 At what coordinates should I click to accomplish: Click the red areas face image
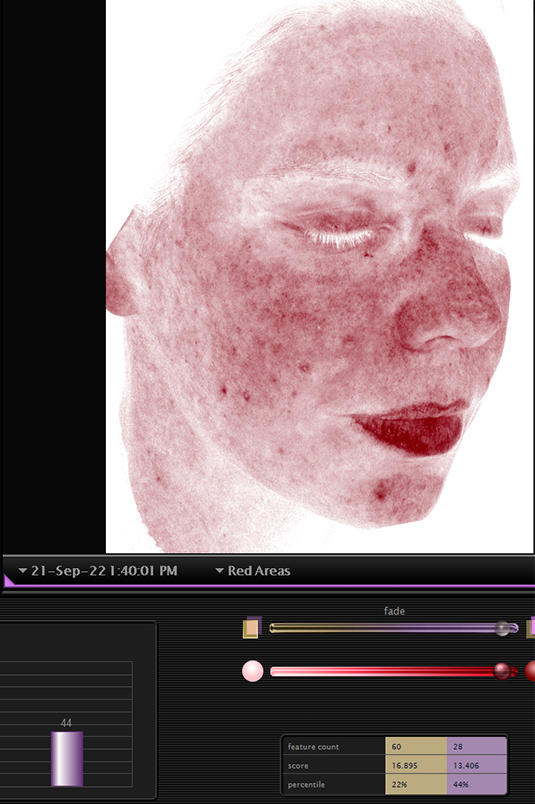(320, 276)
